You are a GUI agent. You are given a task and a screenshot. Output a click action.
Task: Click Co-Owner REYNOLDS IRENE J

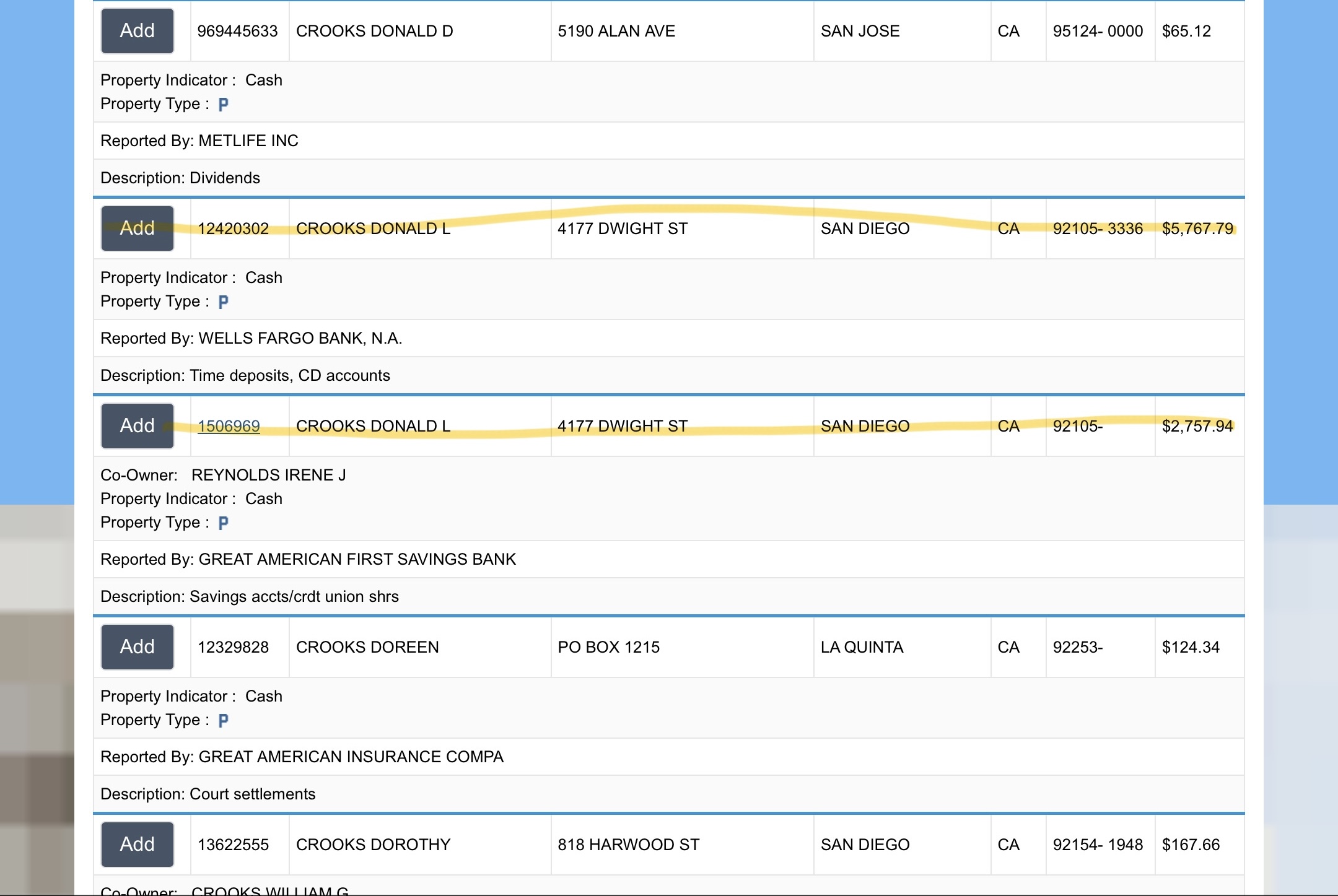pyautogui.click(x=269, y=475)
